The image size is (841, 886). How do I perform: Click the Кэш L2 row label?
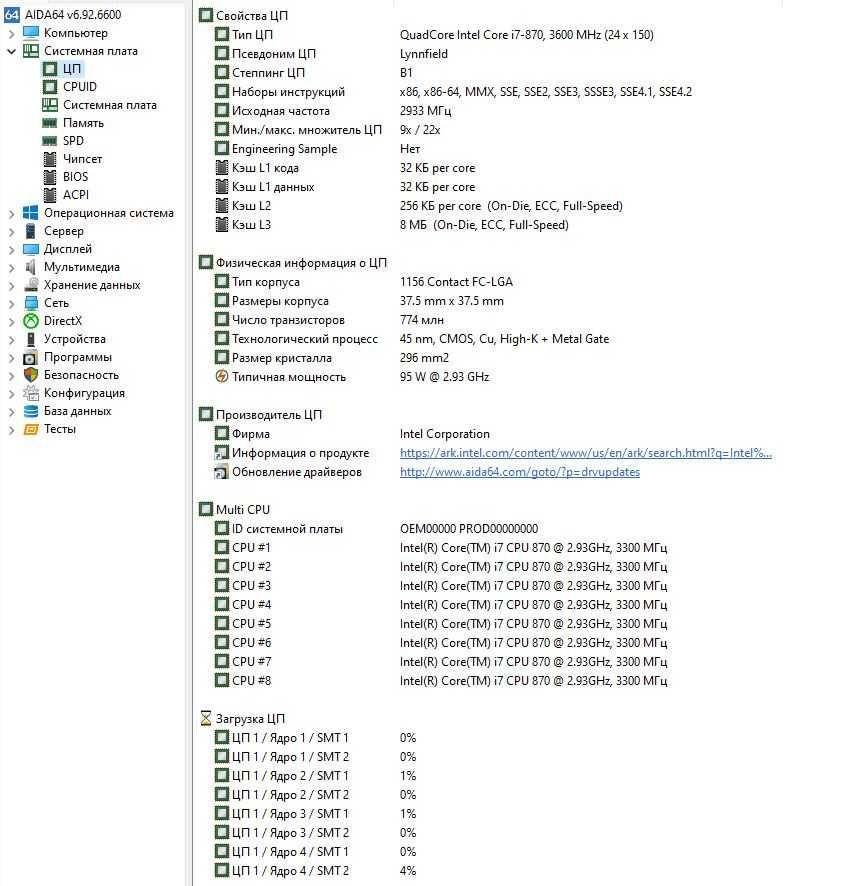[x=251, y=206]
